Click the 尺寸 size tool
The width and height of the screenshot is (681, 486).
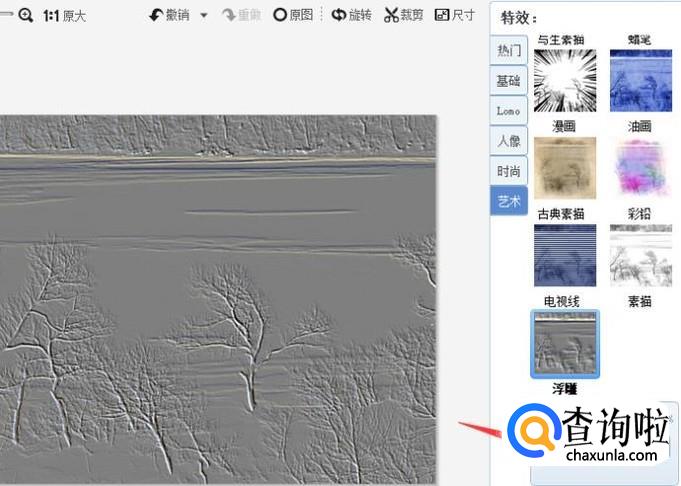tap(454, 15)
